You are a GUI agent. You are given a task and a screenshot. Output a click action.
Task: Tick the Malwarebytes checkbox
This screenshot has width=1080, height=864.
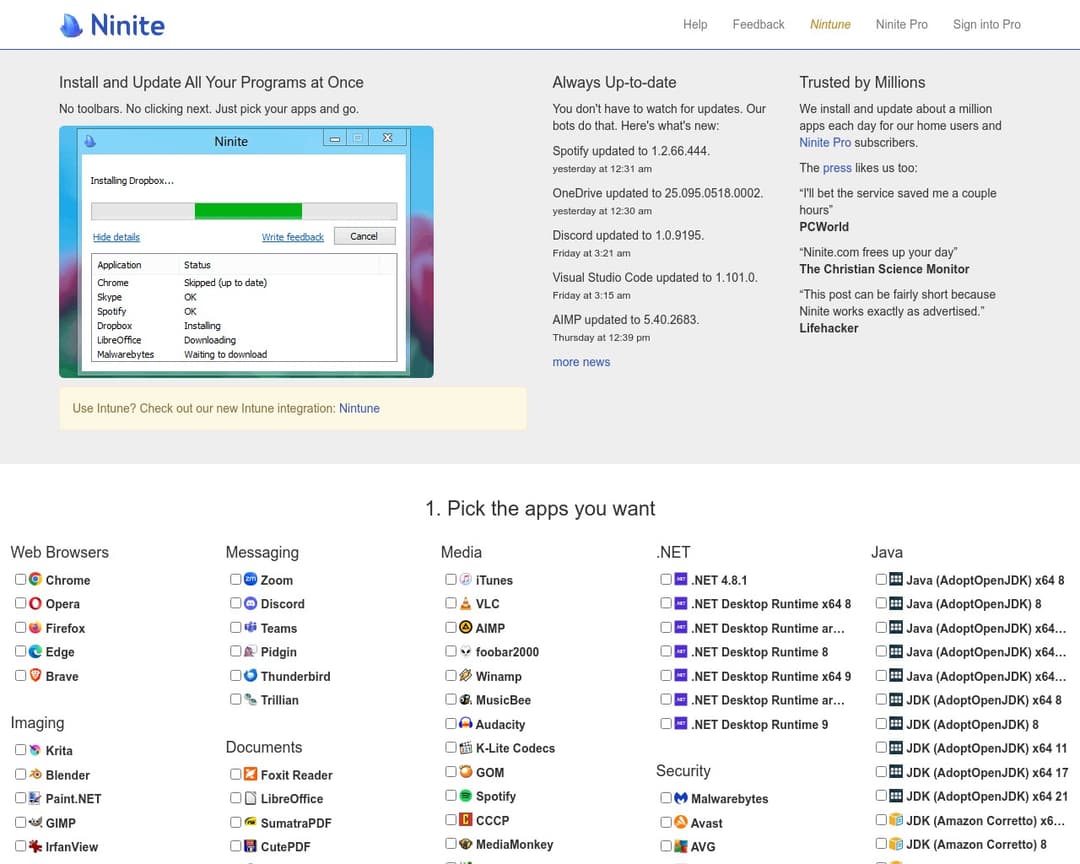point(665,798)
